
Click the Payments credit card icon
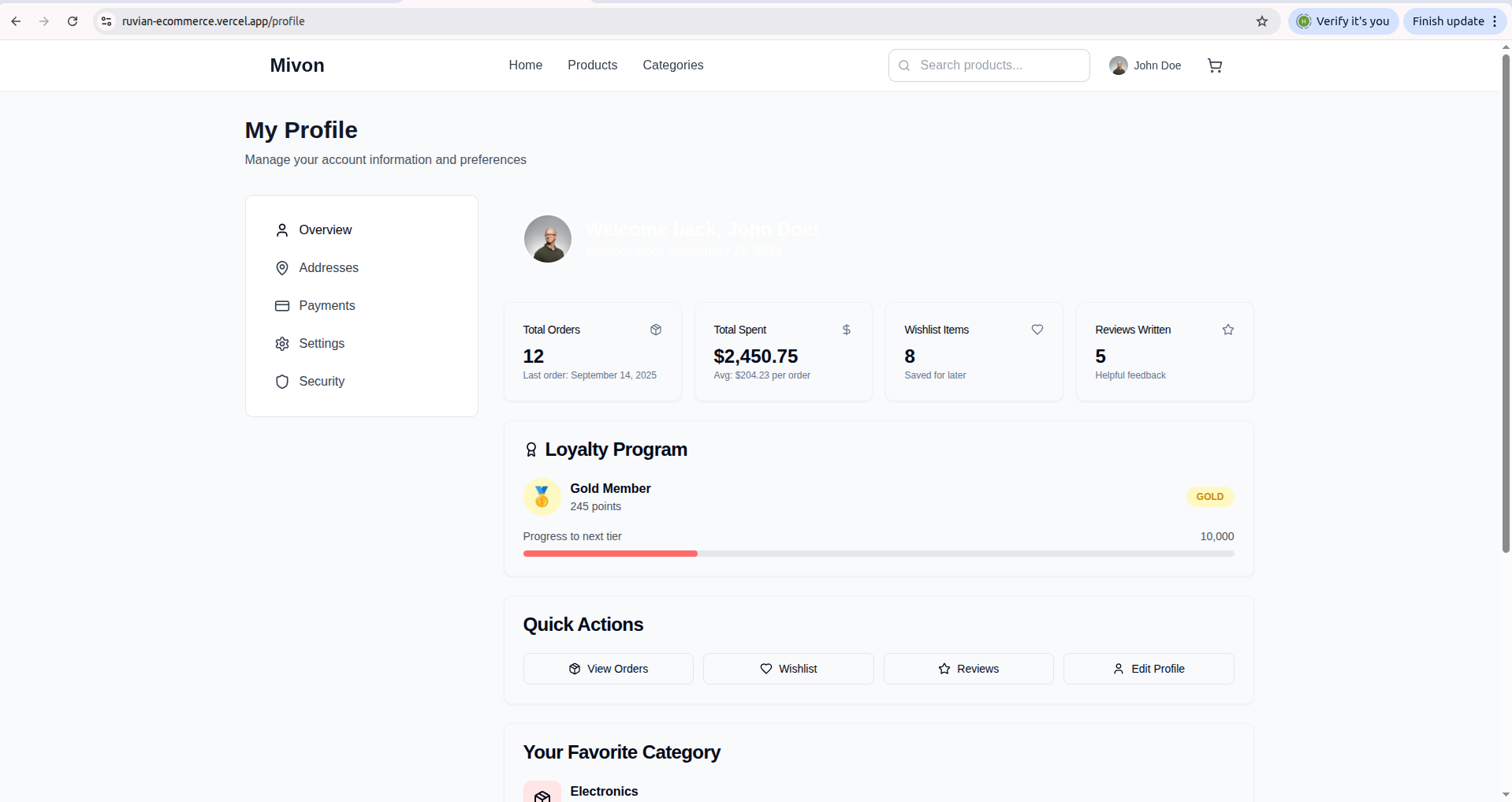(x=282, y=306)
